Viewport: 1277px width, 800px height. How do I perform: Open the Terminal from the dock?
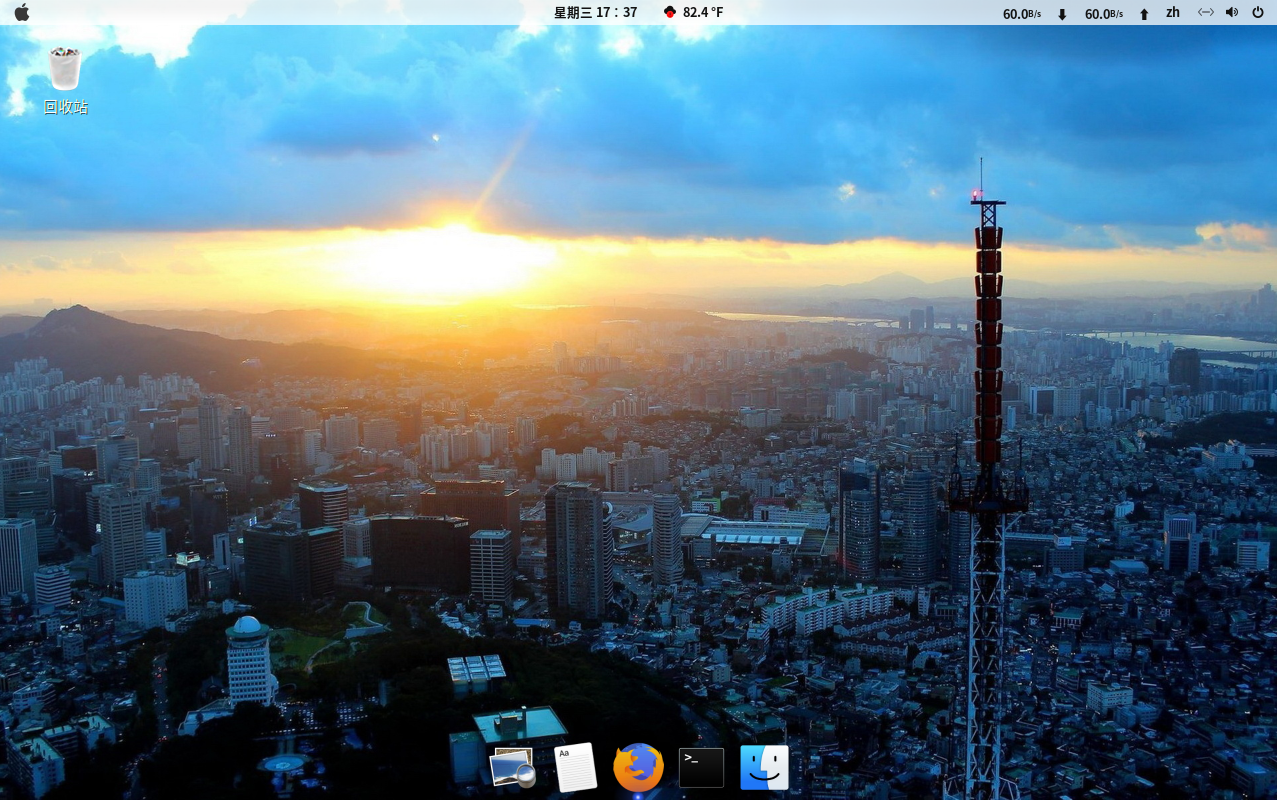[x=701, y=767]
